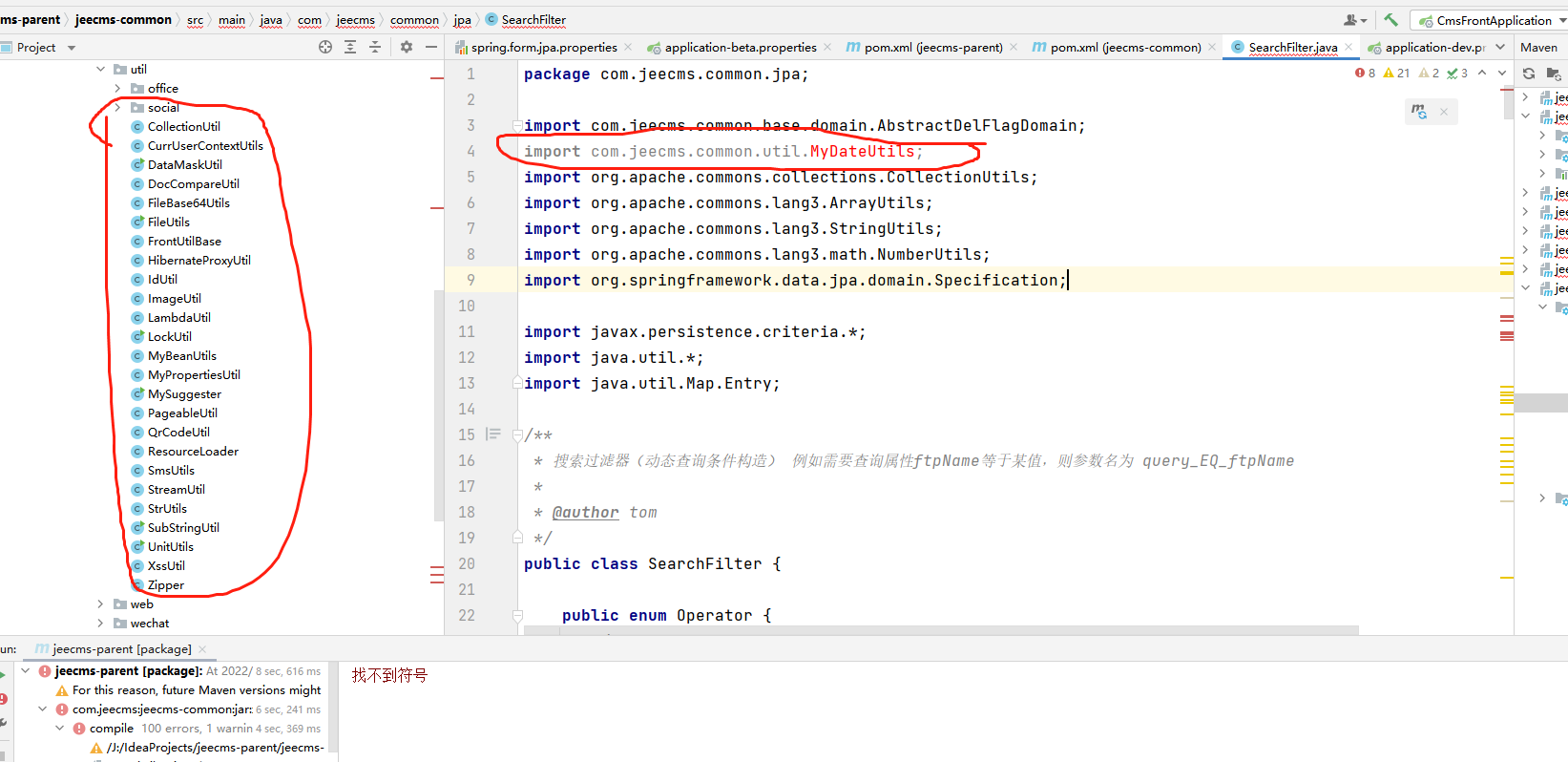The width and height of the screenshot is (1568, 762).
Task: Click red error indicator showing 8 errors
Action: [1365, 74]
